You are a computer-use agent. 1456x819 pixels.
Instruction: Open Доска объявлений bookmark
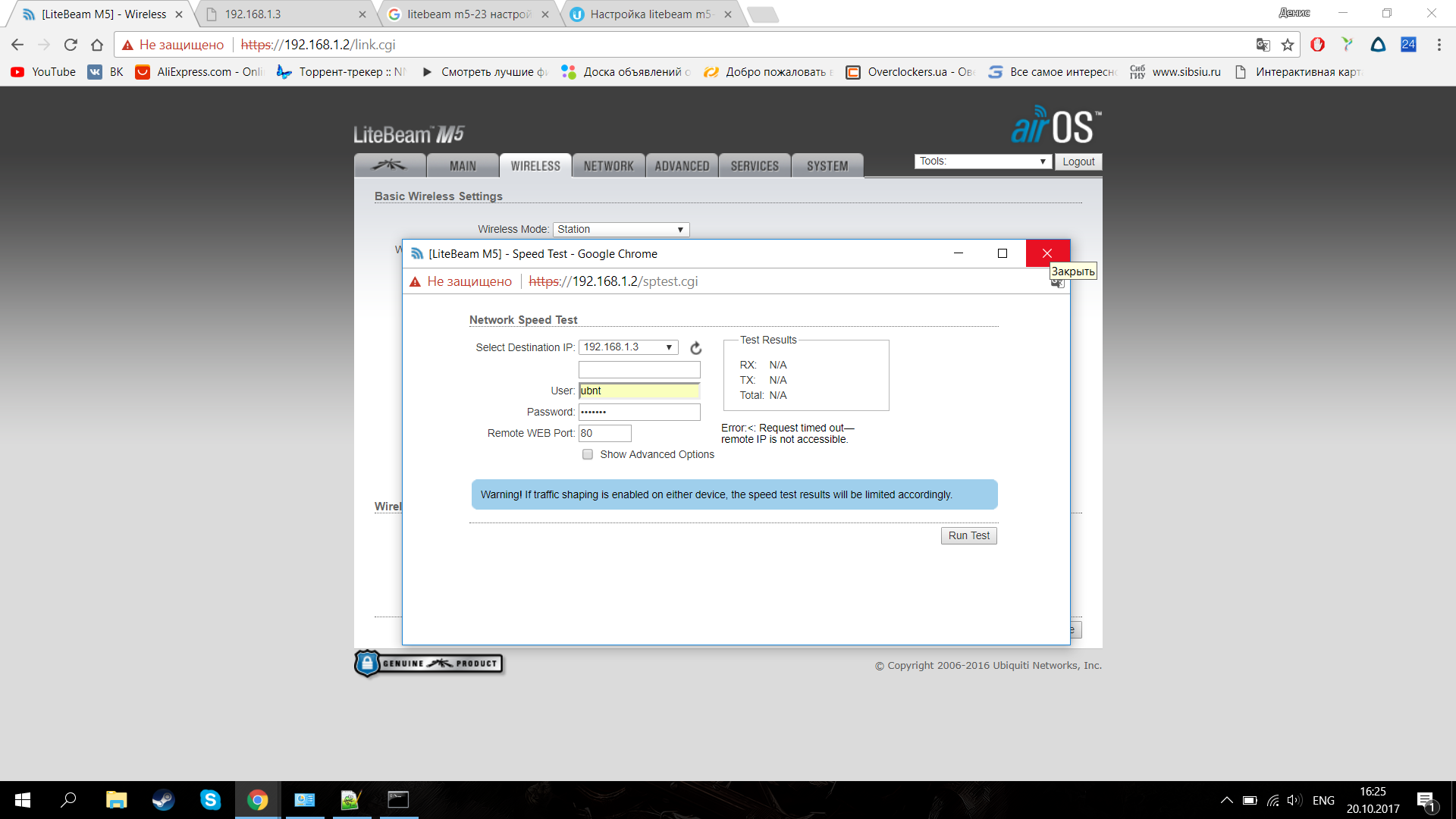(x=626, y=72)
